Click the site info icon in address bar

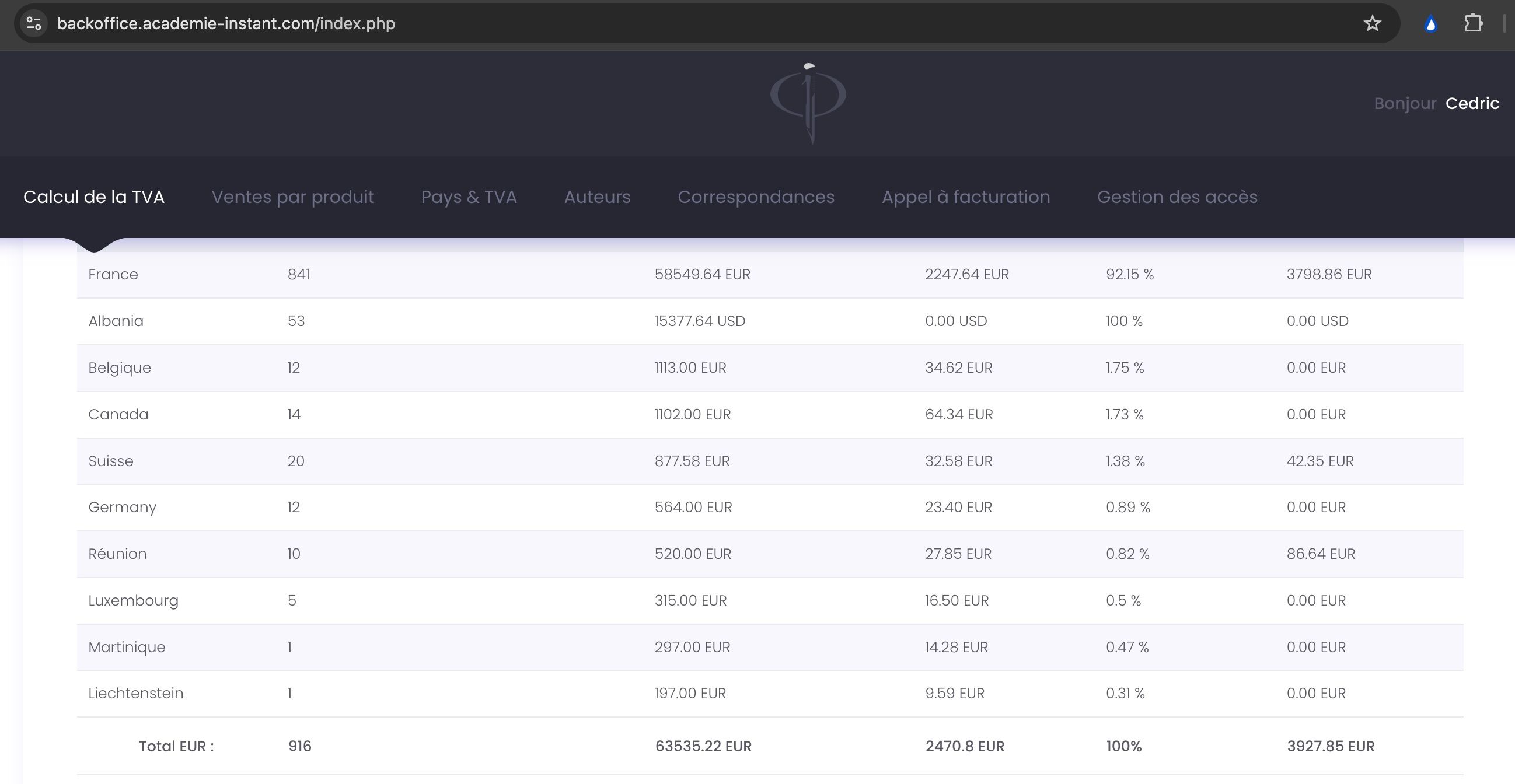click(34, 23)
